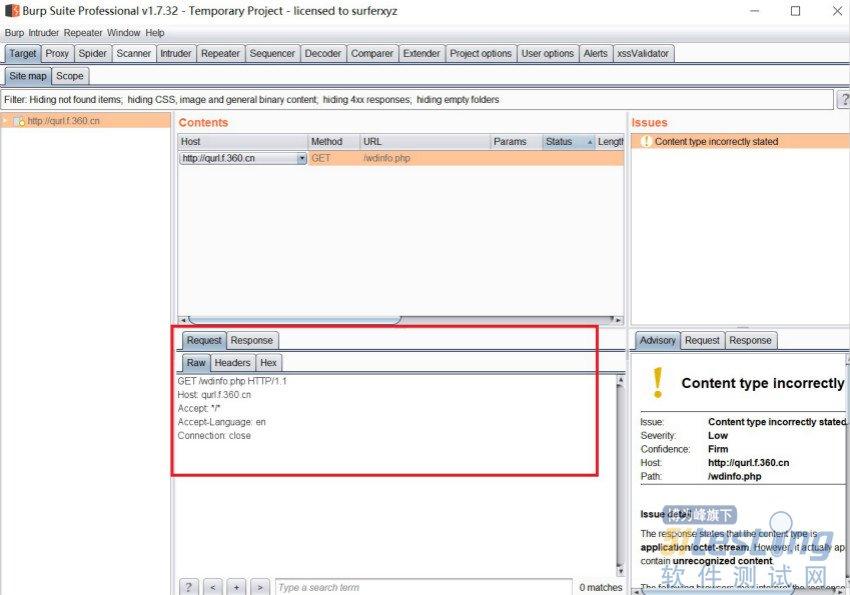Open the Repeater menu item

(x=83, y=32)
